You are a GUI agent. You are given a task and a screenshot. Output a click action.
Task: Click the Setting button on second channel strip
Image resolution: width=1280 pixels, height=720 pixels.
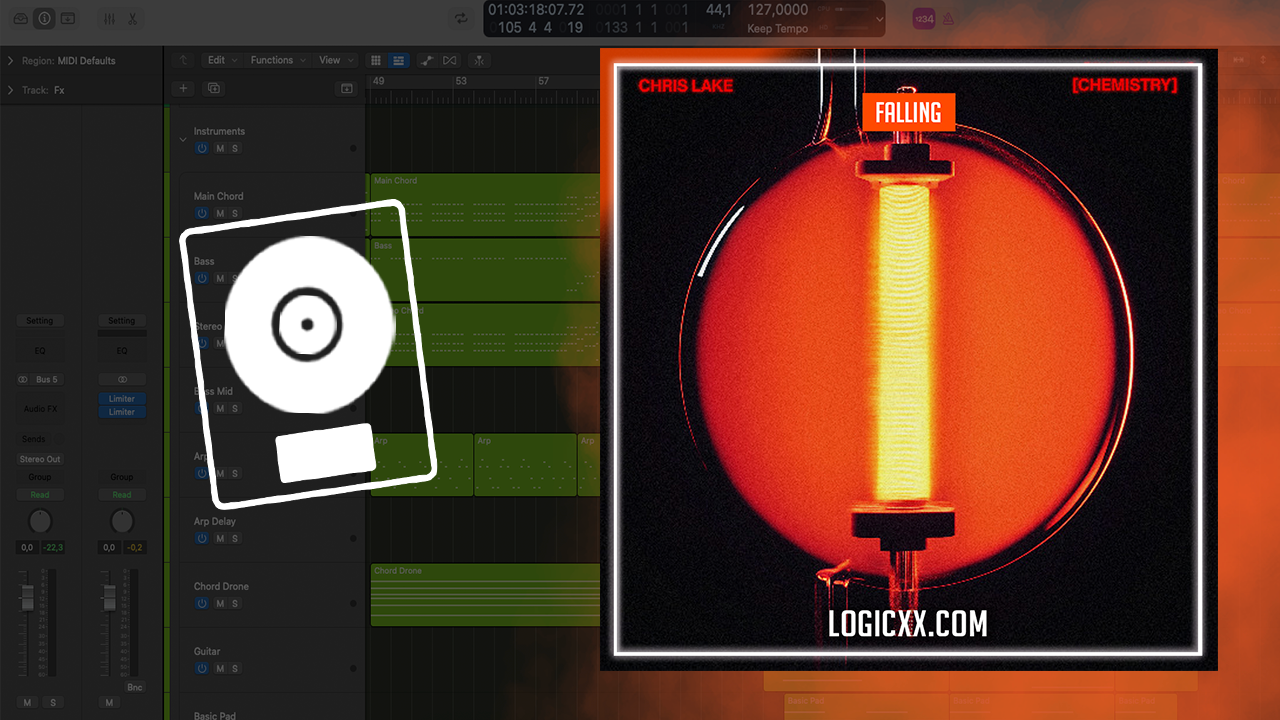pyautogui.click(x=122, y=321)
